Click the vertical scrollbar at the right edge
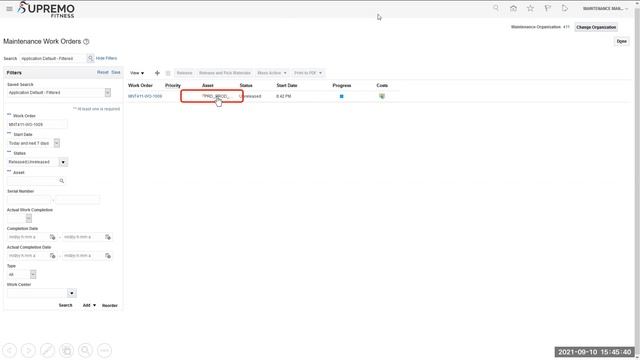 [x=637, y=180]
